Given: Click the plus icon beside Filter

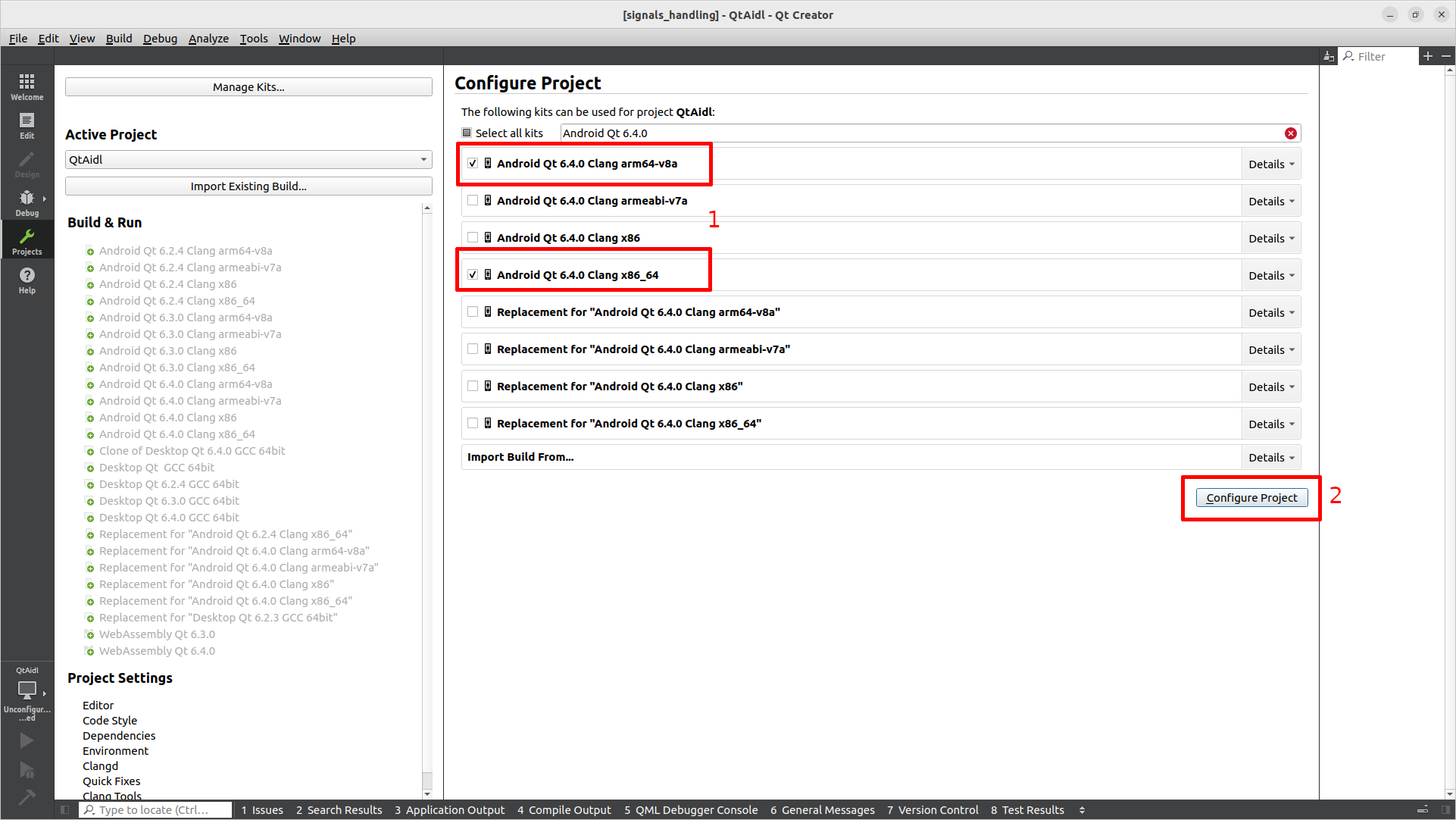Looking at the screenshot, I should (1427, 56).
